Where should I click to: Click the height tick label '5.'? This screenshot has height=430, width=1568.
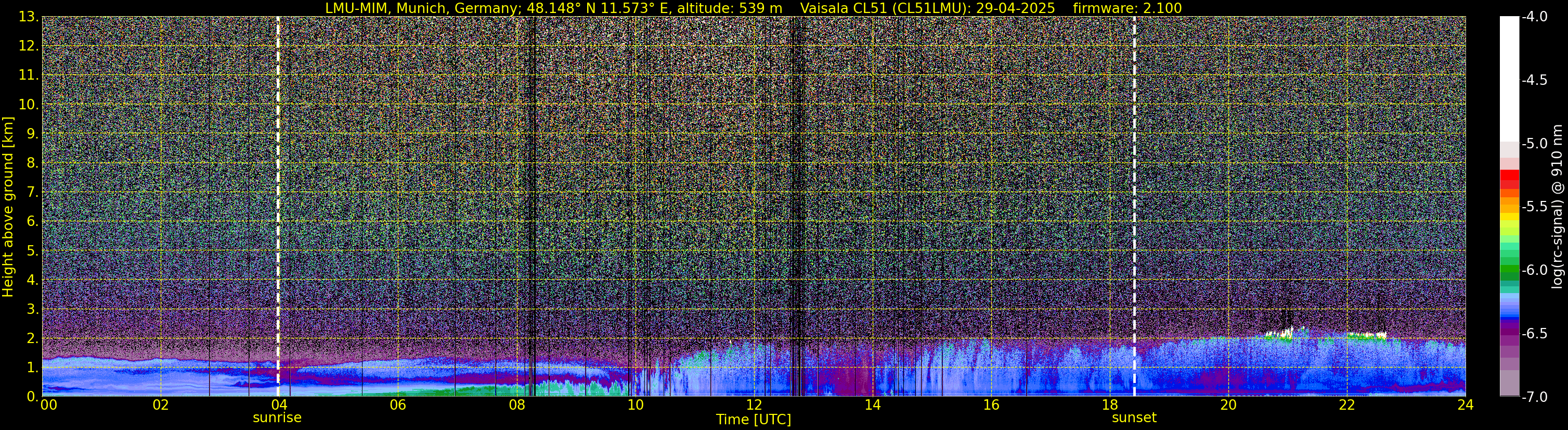point(33,250)
